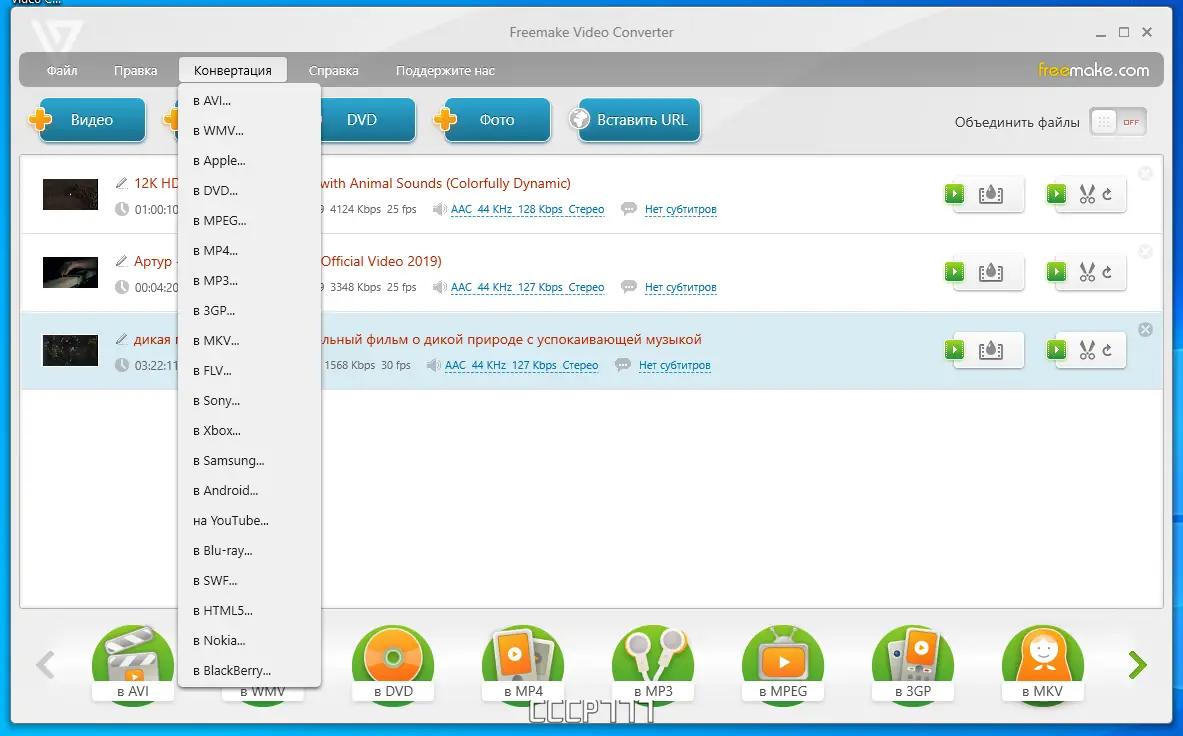Image resolution: width=1183 pixels, height=736 pixels.
Task: Show previous formats with left arrow
Action: [x=45, y=664]
